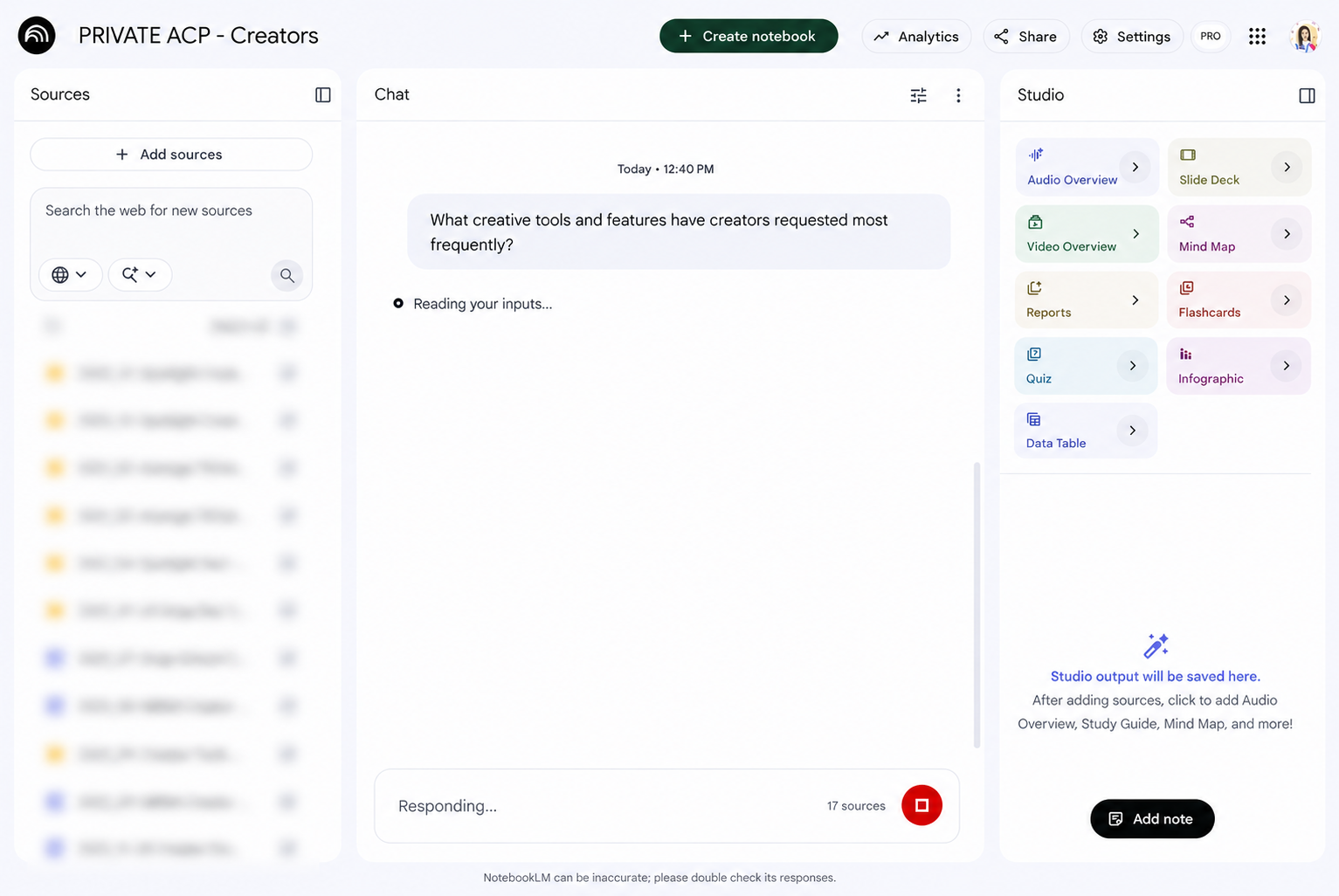This screenshot has width=1339, height=896.
Task: Open the Share dialog
Action: click(x=1025, y=37)
